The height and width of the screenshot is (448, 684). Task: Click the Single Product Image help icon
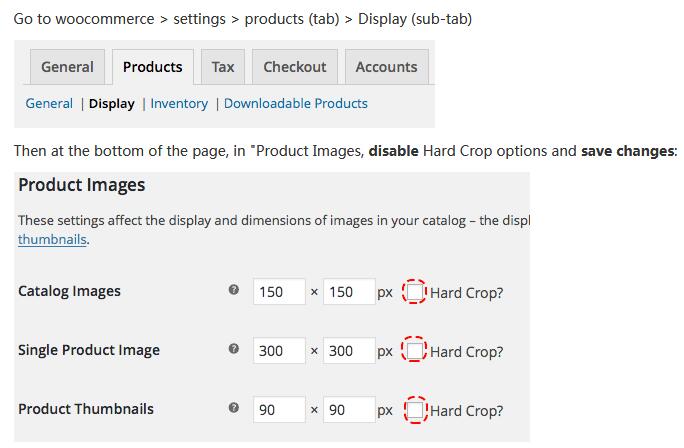tap(234, 349)
